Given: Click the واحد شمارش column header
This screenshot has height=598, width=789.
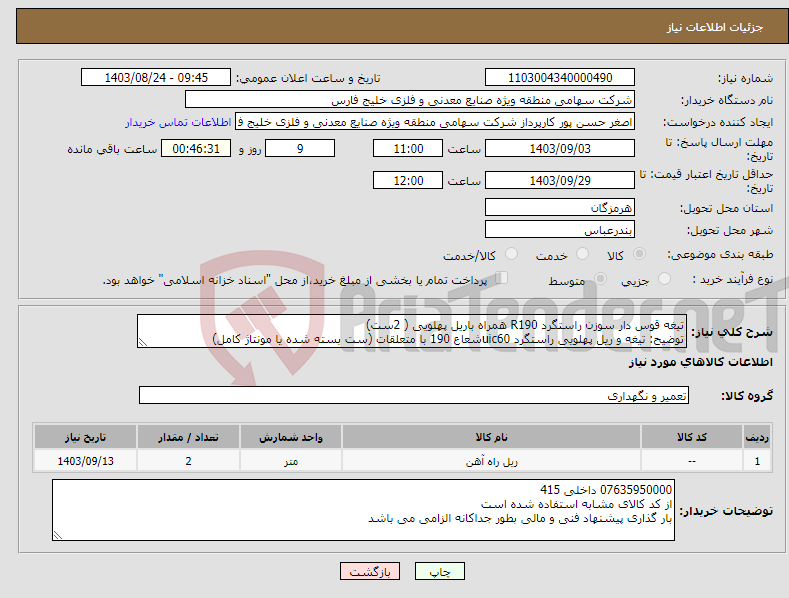Looking at the screenshot, I should click(x=291, y=437).
